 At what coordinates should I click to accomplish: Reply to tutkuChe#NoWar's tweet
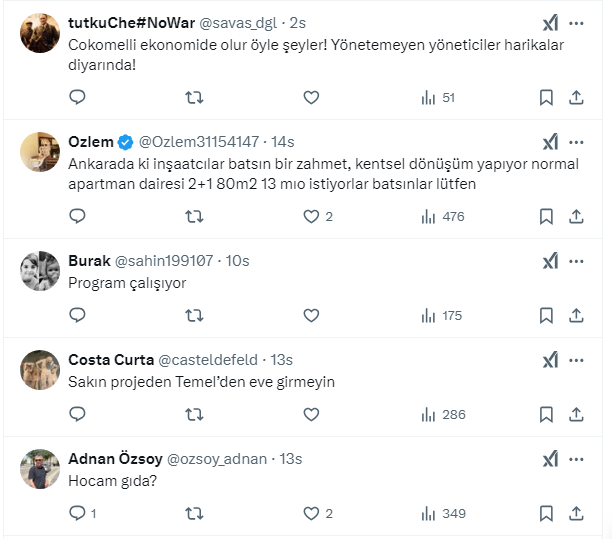(x=78, y=97)
